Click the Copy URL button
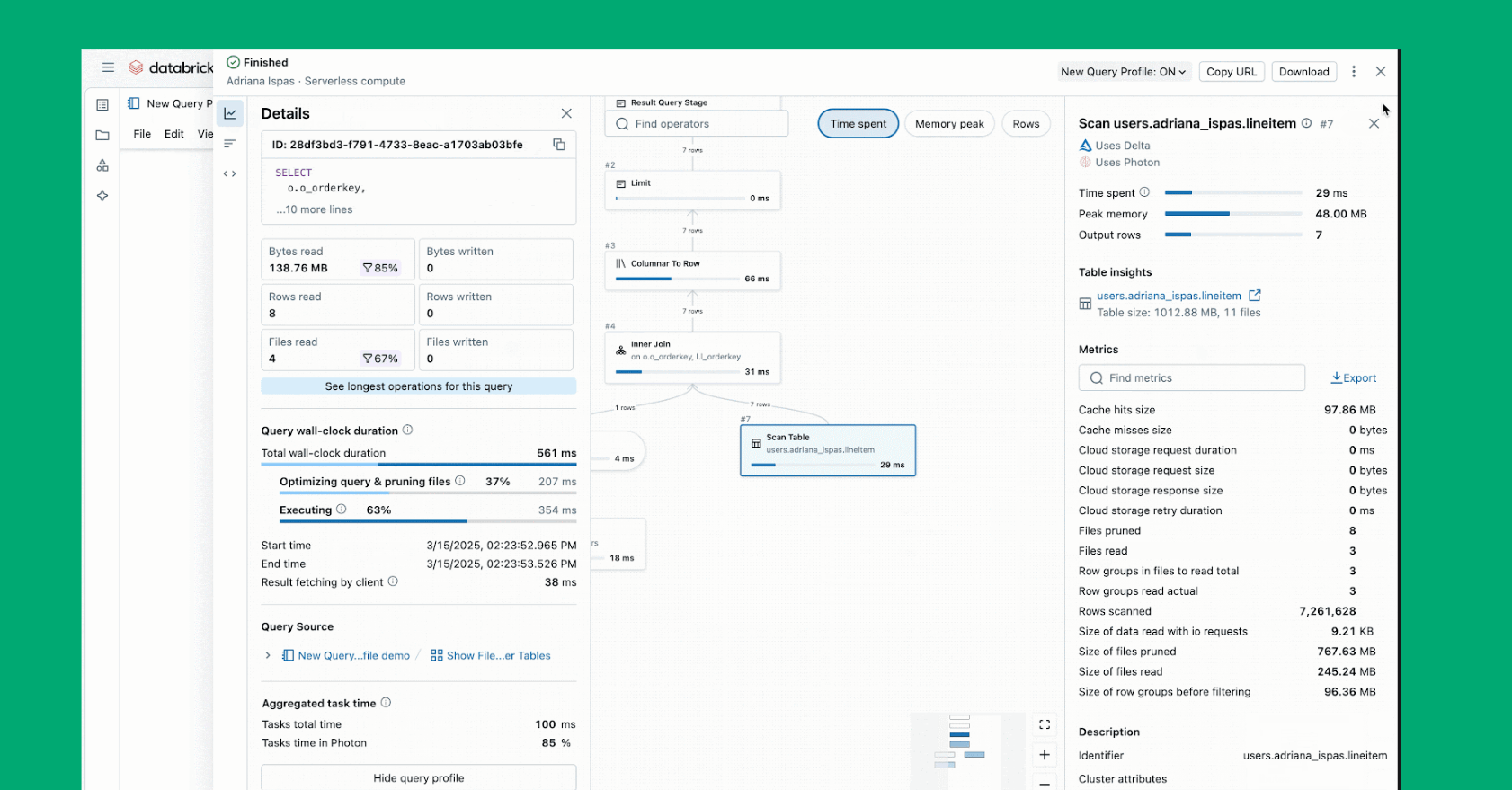The height and width of the screenshot is (790, 1512). (x=1231, y=72)
